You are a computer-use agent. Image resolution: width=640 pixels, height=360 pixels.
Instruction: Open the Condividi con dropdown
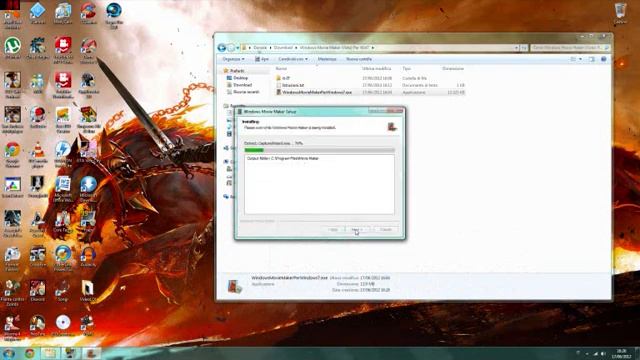pyautogui.click(x=293, y=59)
